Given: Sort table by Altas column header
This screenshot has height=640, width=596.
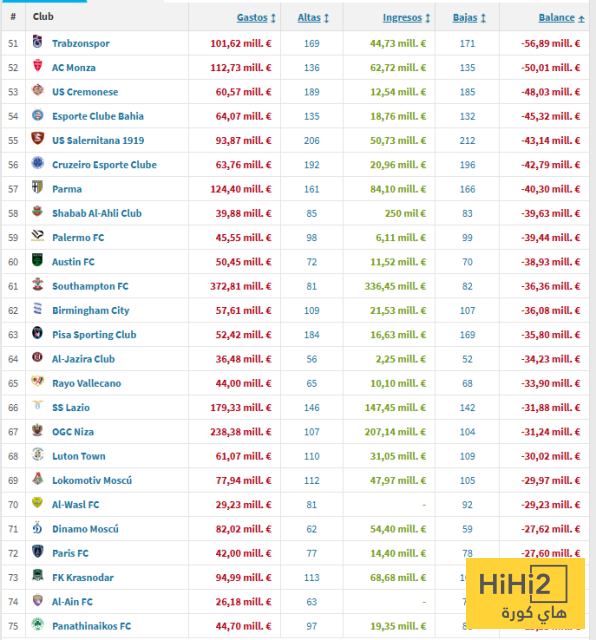Looking at the screenshot, I should 313,18.
